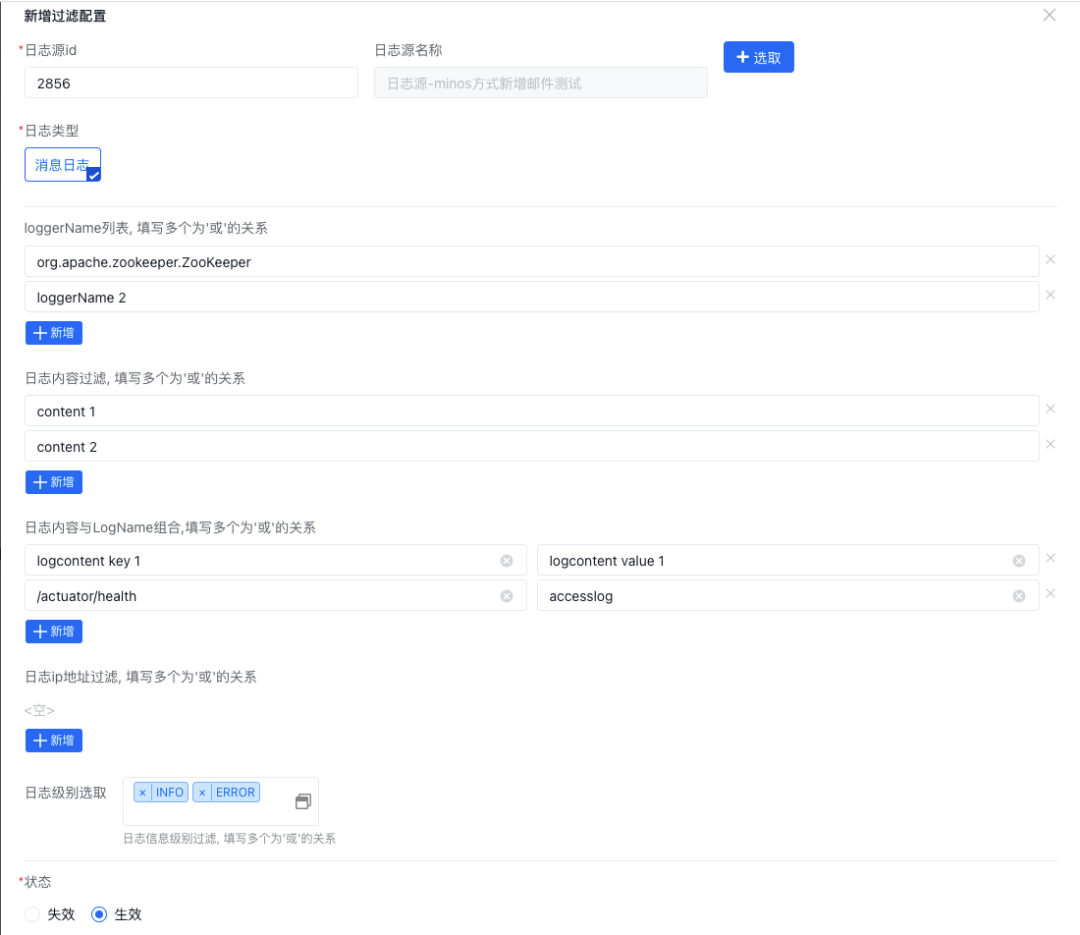Remove the org.apache.zookeeper.ZooKeeper row
Image resolution: width=1080 pixels, height=935 pixels.
(1050, 260)
